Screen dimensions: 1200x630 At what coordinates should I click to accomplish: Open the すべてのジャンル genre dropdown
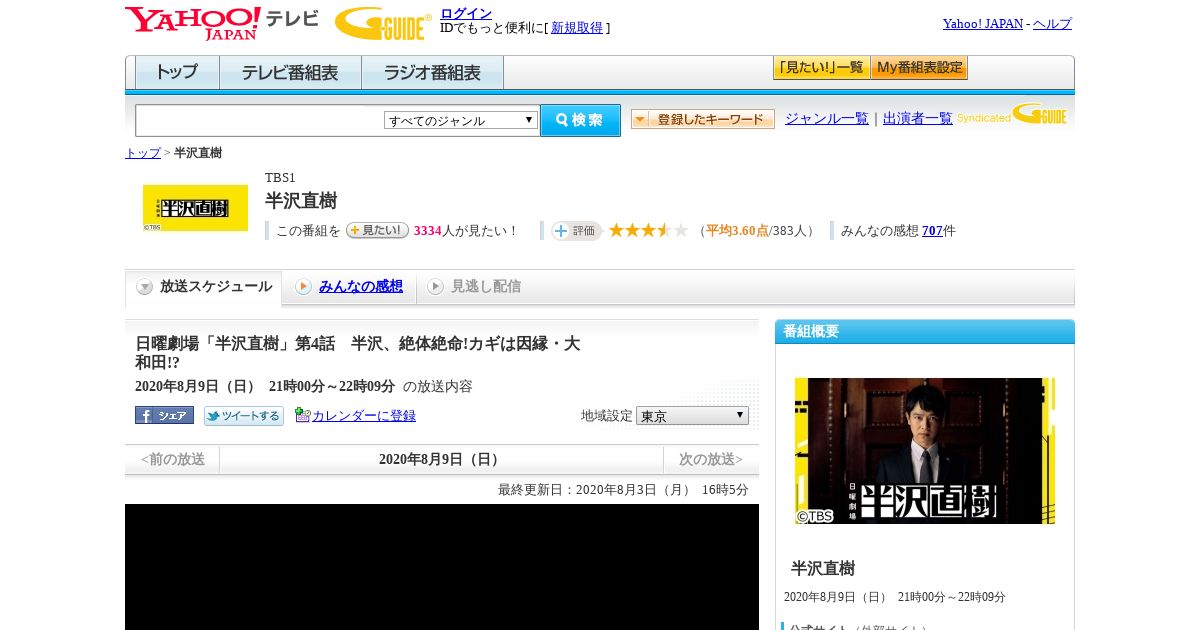461,120
